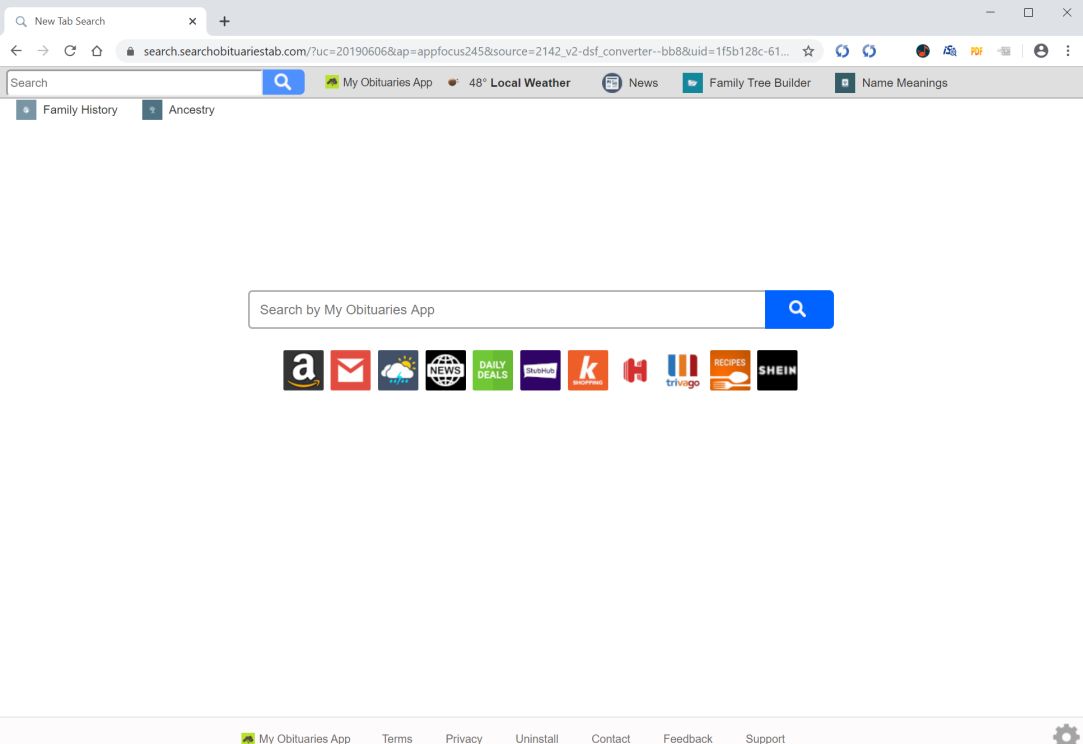1083x744 pixels.
Task: Open the settings gear at bottom right
Action: point(1064,732)
